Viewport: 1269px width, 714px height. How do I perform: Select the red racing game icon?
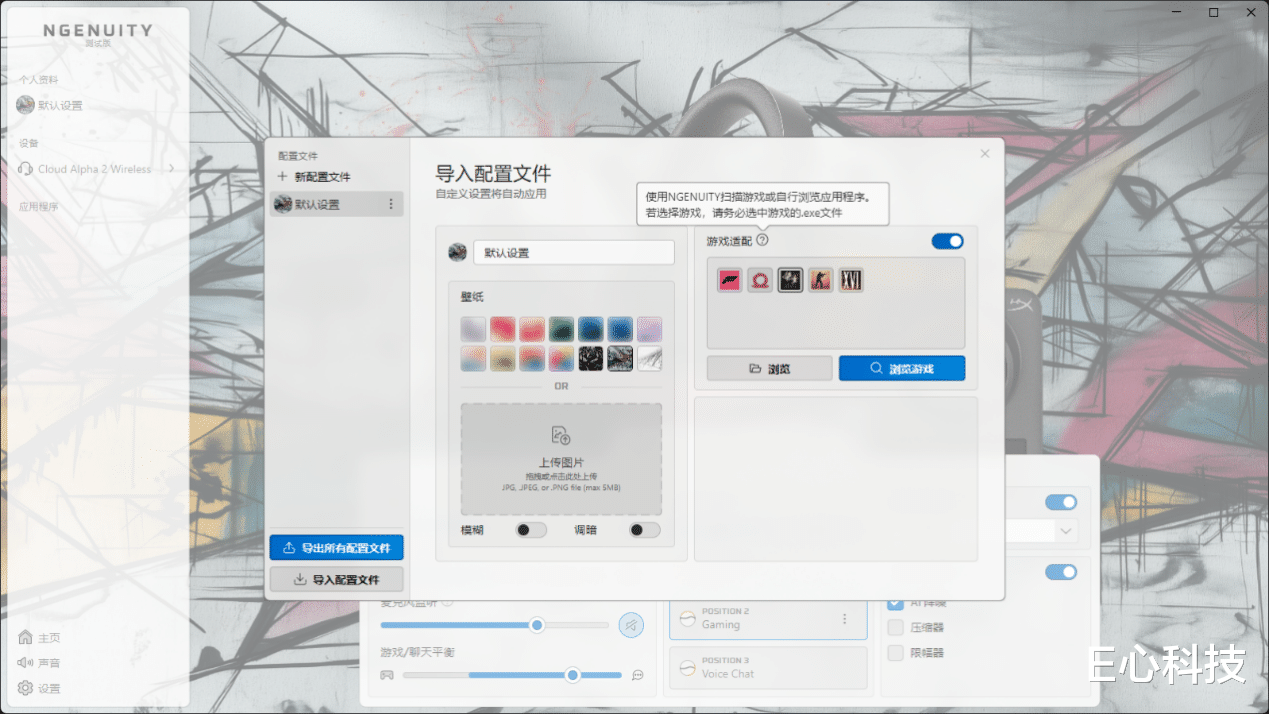(729, 280)
